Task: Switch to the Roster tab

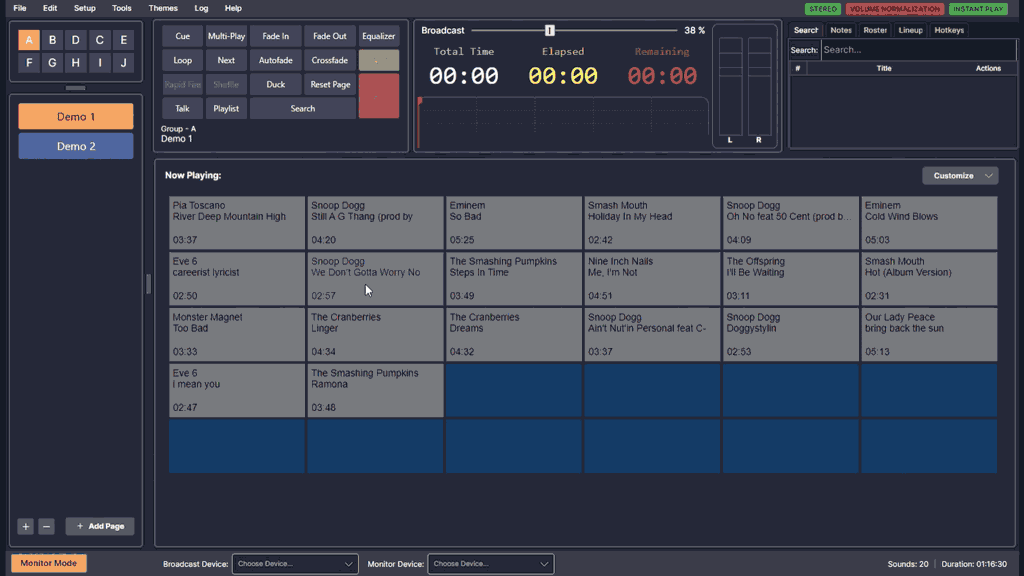Action: [x=875, y=30]
